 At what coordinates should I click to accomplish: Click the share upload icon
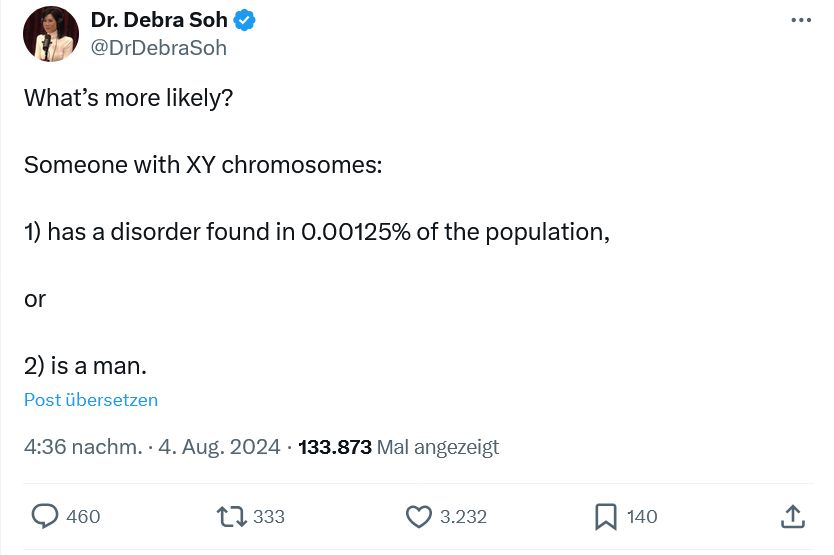[x=791, y=516]
